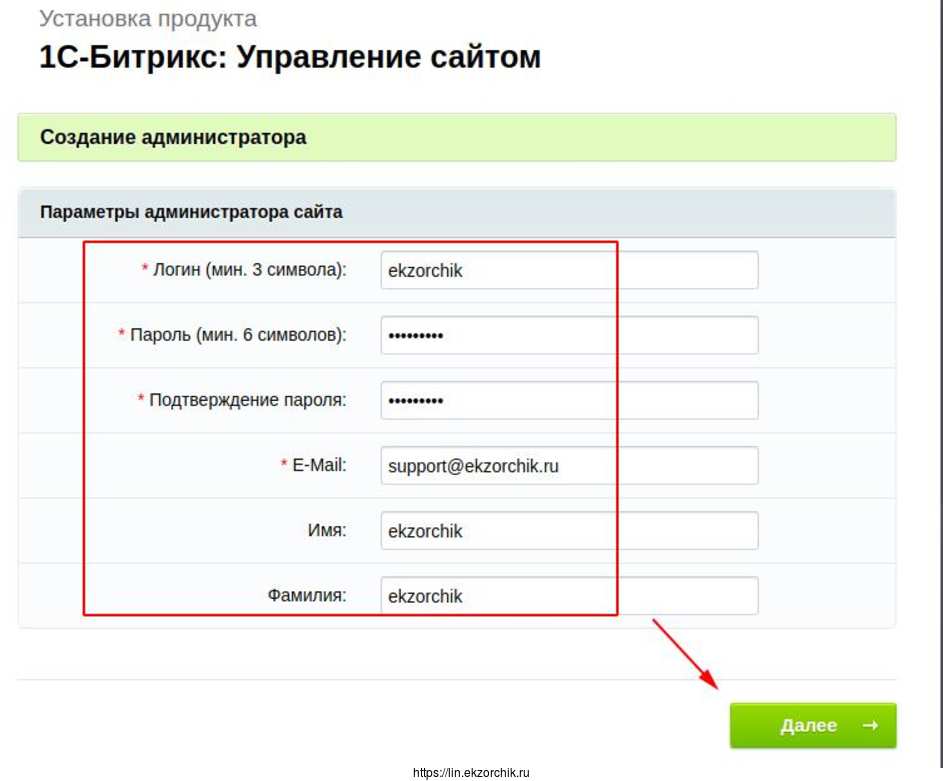
Task: Select the Подтверждение пароля label text
Action: [x=247, y=400]
